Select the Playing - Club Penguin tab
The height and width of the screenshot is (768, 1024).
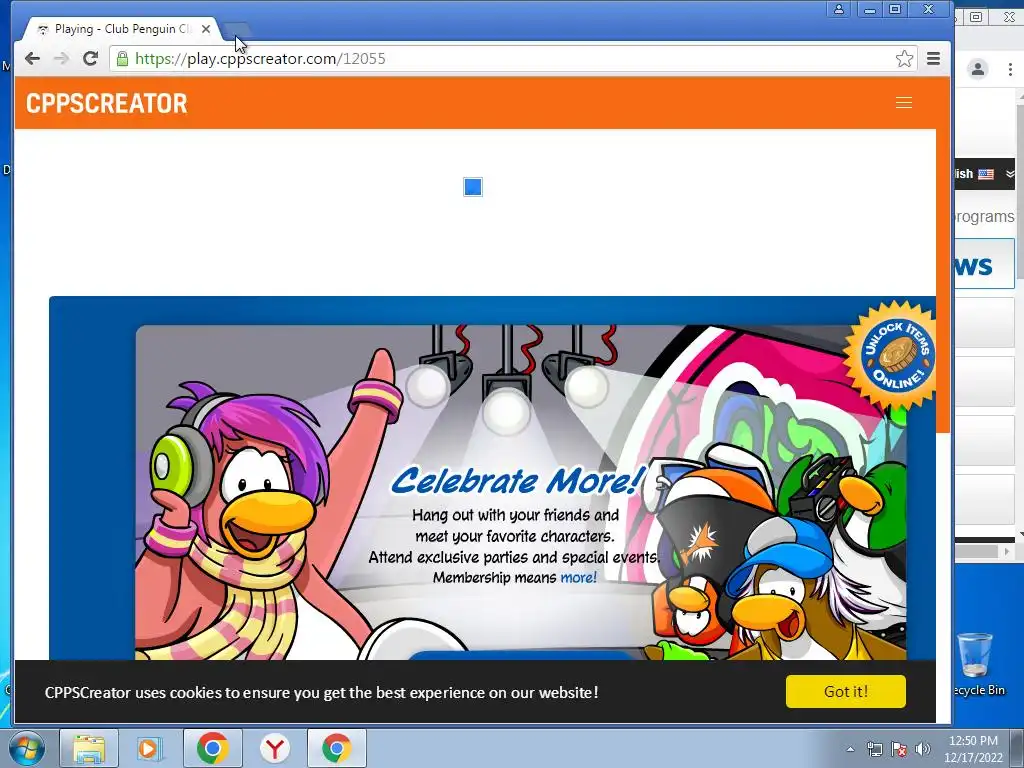pos(122,29)
